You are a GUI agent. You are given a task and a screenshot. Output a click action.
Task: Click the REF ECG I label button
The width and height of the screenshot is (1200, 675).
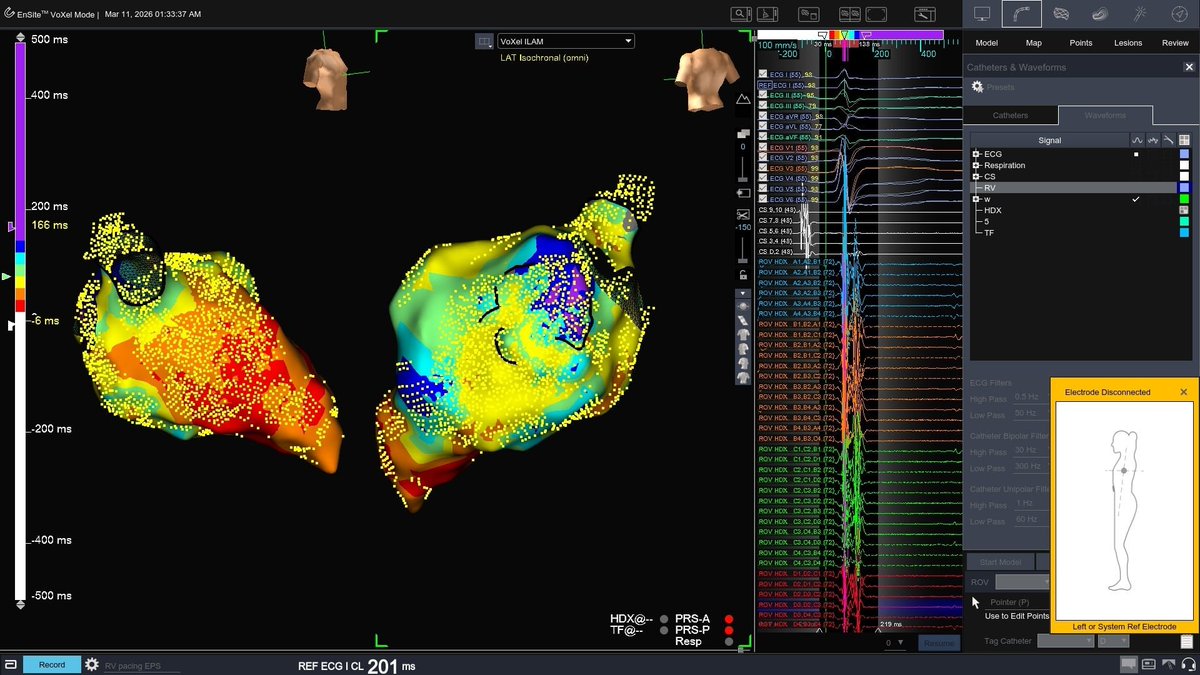pos(330,665)
